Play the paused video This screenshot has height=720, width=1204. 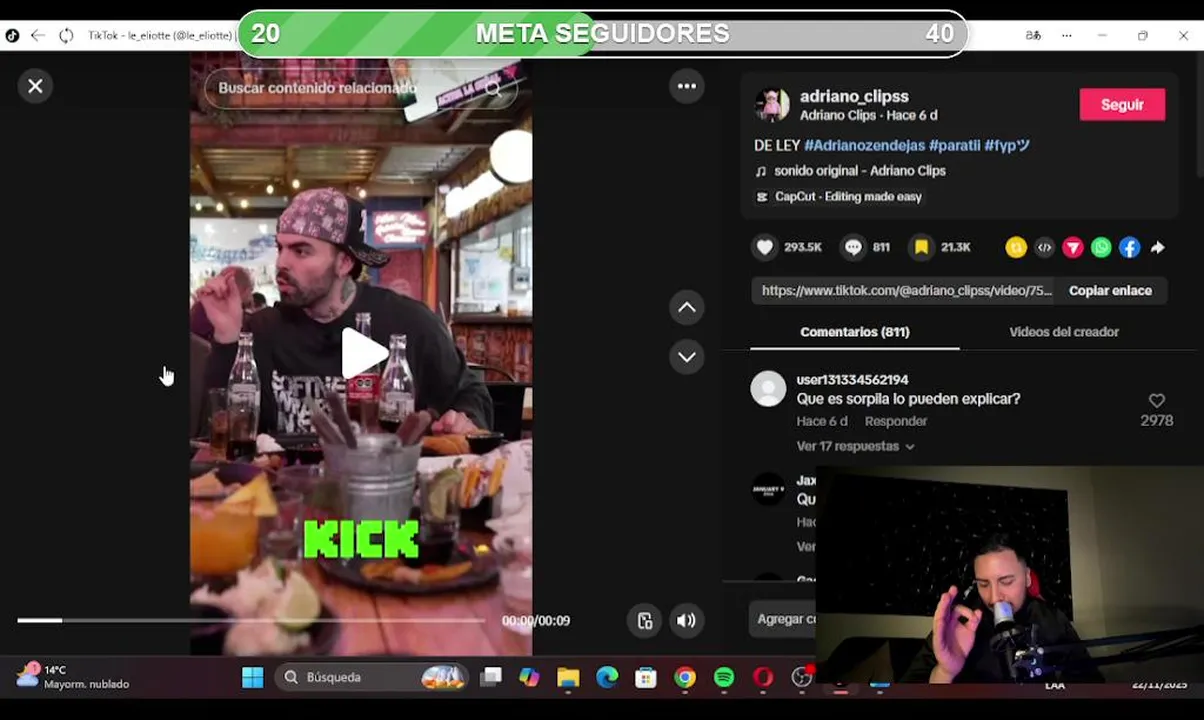[362, 353]
